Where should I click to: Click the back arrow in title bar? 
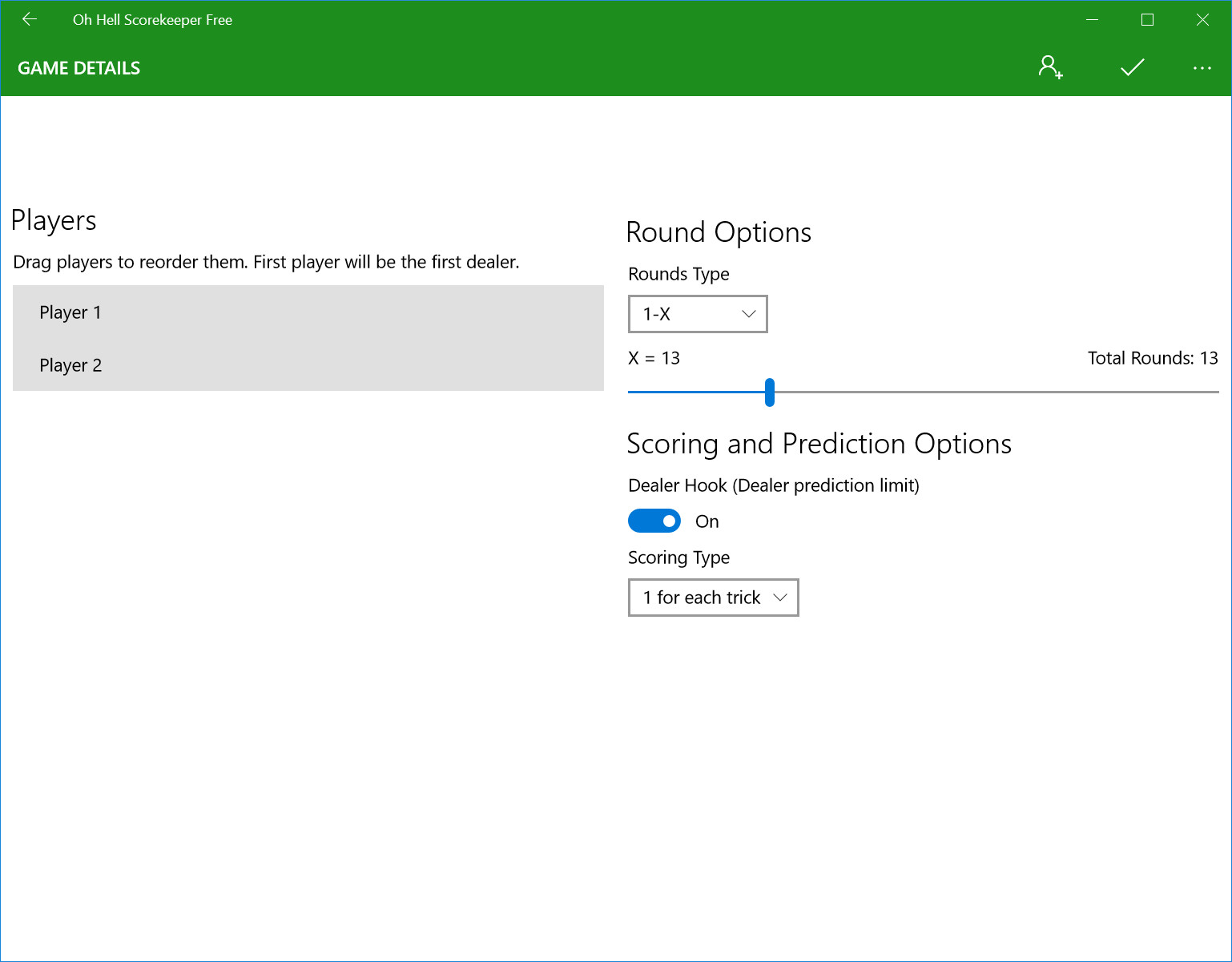pyautogui.click(x=30, y=19)
